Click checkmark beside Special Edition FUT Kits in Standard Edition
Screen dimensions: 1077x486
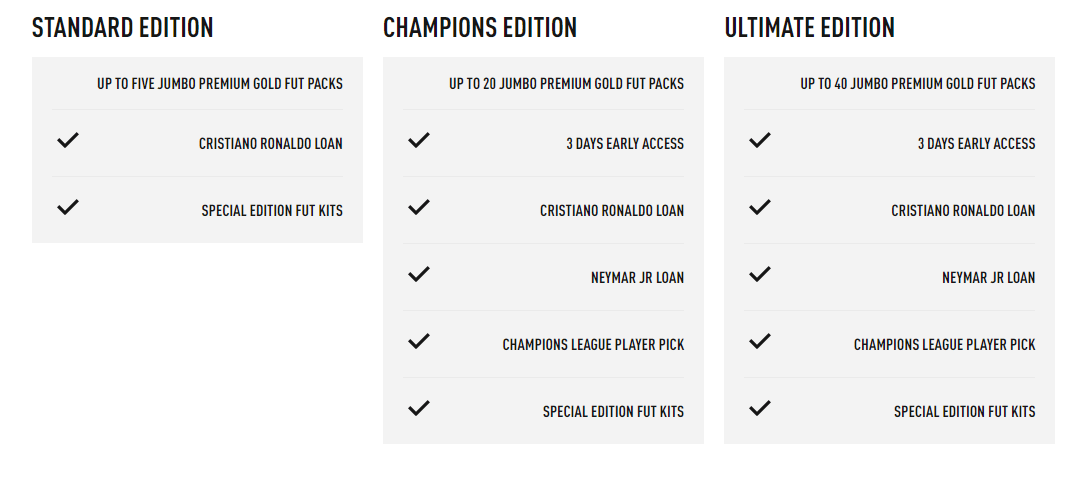(x=67, y=208)
